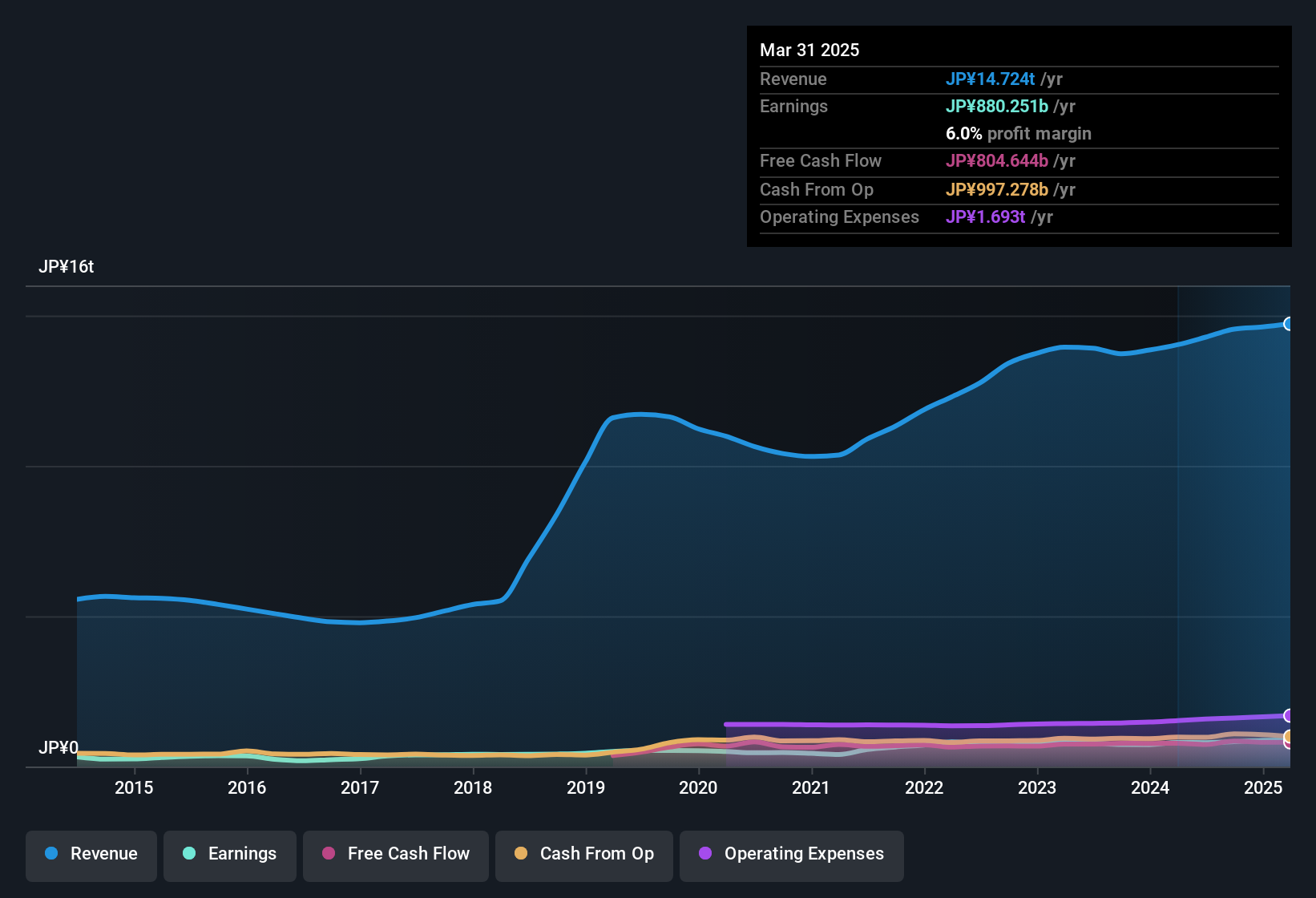Screen dimensions: 1316x898
Task: Click the 2017 x-axis label
Action: (x=360, y=787)
